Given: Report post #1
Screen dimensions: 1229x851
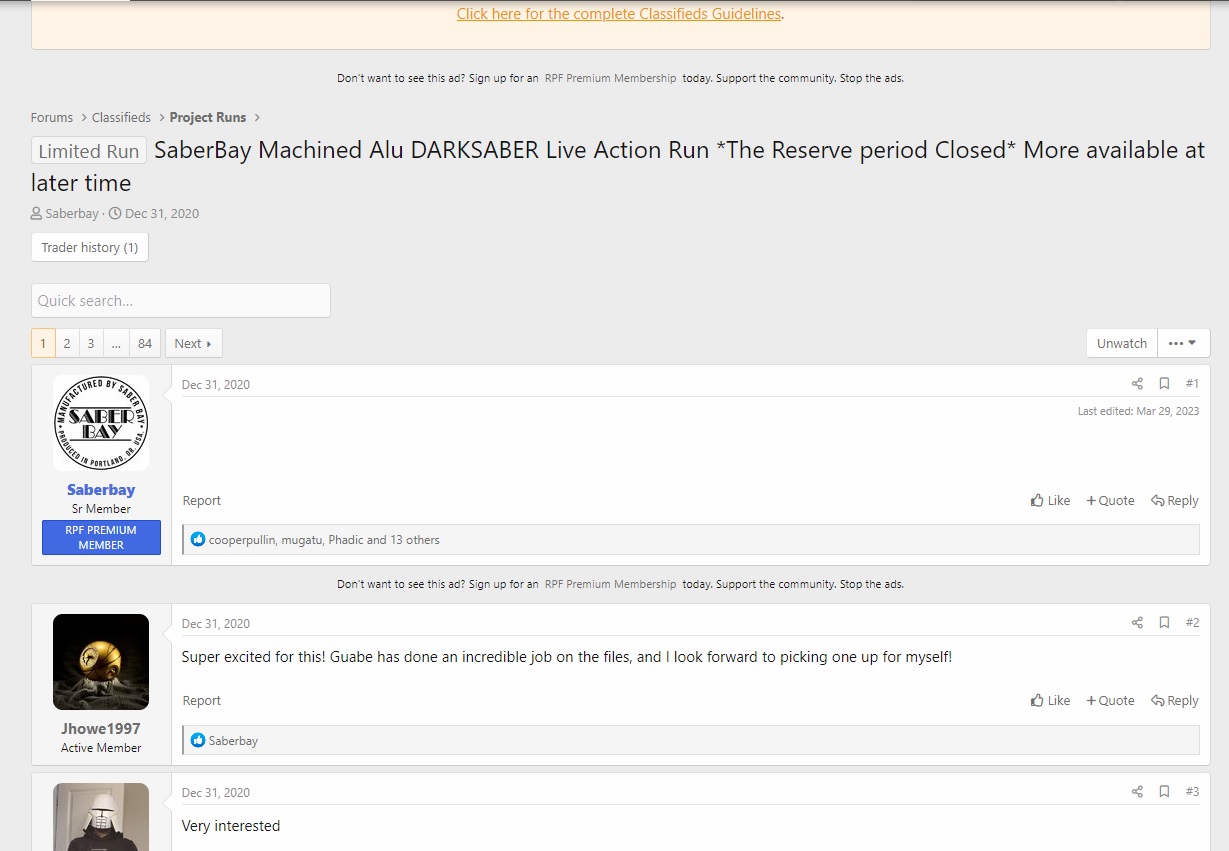Looking at the screenshot, I should click(202, 501).
